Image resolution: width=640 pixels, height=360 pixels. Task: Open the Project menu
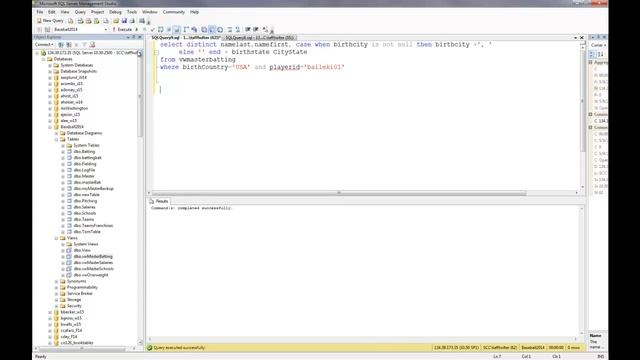pyautogui.click(x=98, y=12)
